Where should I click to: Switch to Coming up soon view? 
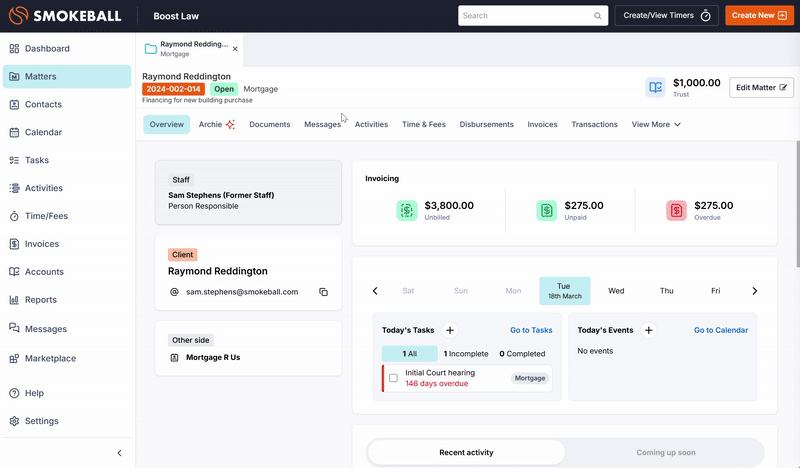[x=666, y=452]
